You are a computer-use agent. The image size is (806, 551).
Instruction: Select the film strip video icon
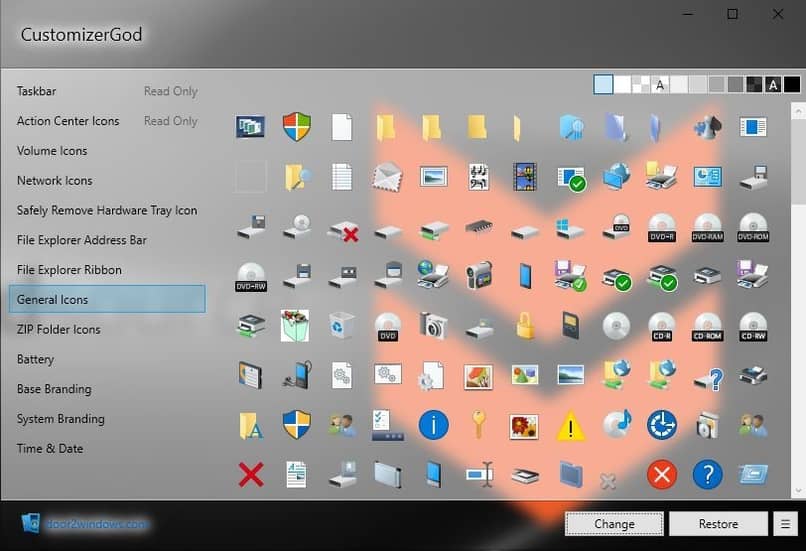coord(525,177)
